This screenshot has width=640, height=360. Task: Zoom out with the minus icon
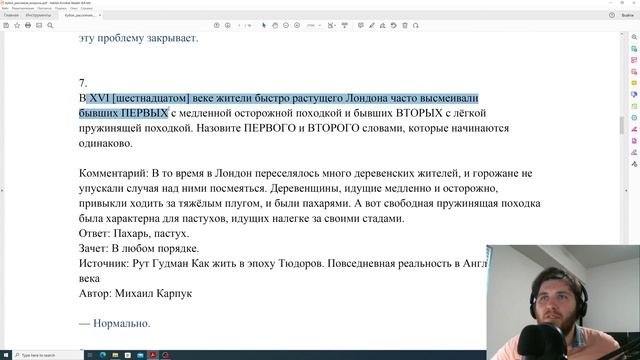pyautogui.click(x=286, y=25)
